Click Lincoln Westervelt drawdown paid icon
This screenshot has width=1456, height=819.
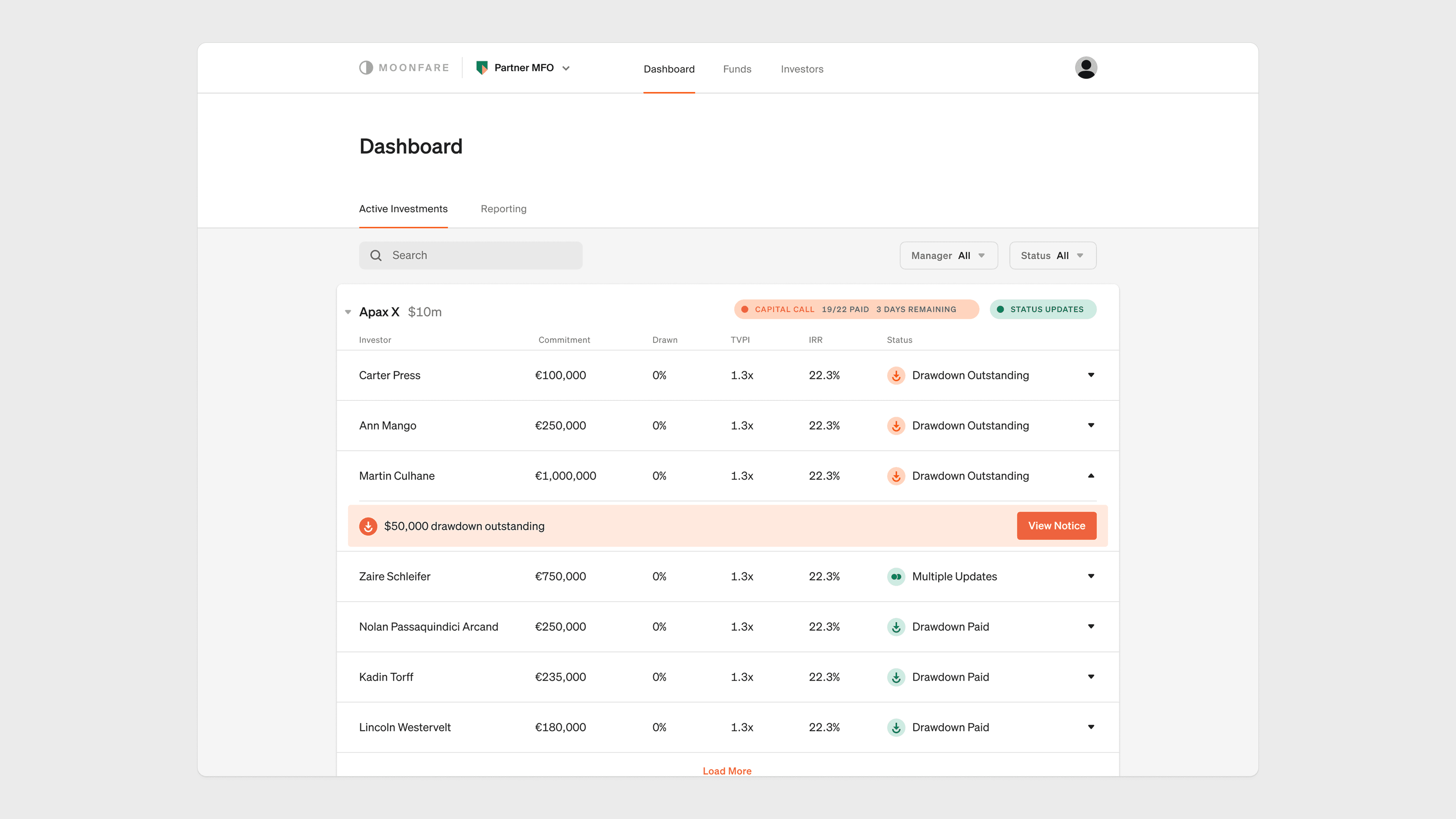(896, 728)
